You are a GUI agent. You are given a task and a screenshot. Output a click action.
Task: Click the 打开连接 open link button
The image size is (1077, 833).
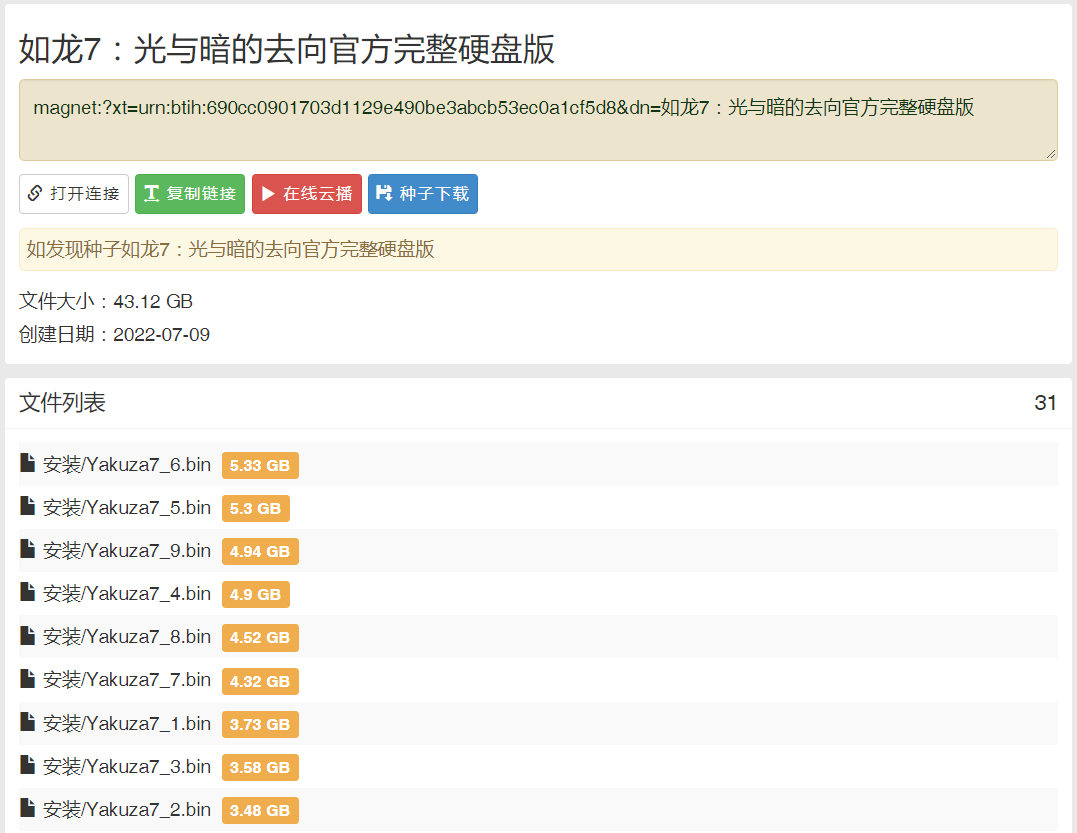coord(73,194)
